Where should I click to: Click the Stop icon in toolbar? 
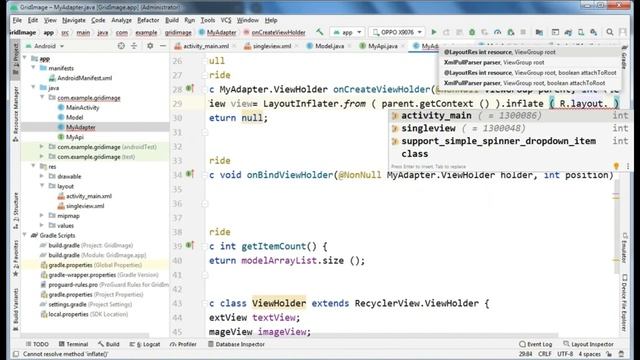523,32
